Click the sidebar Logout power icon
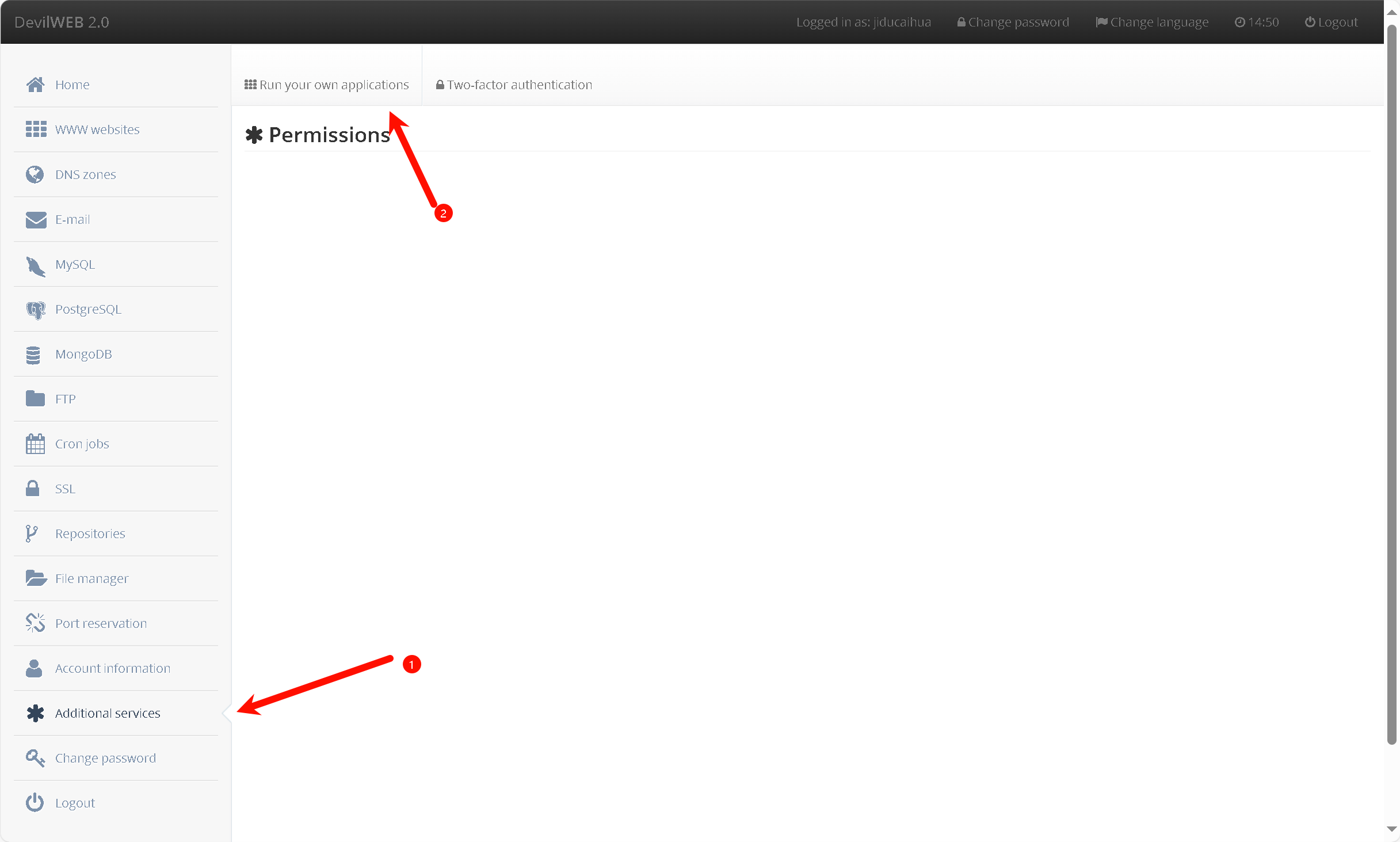The width and height of the screenshot is (1400, 842). (35, 802)
